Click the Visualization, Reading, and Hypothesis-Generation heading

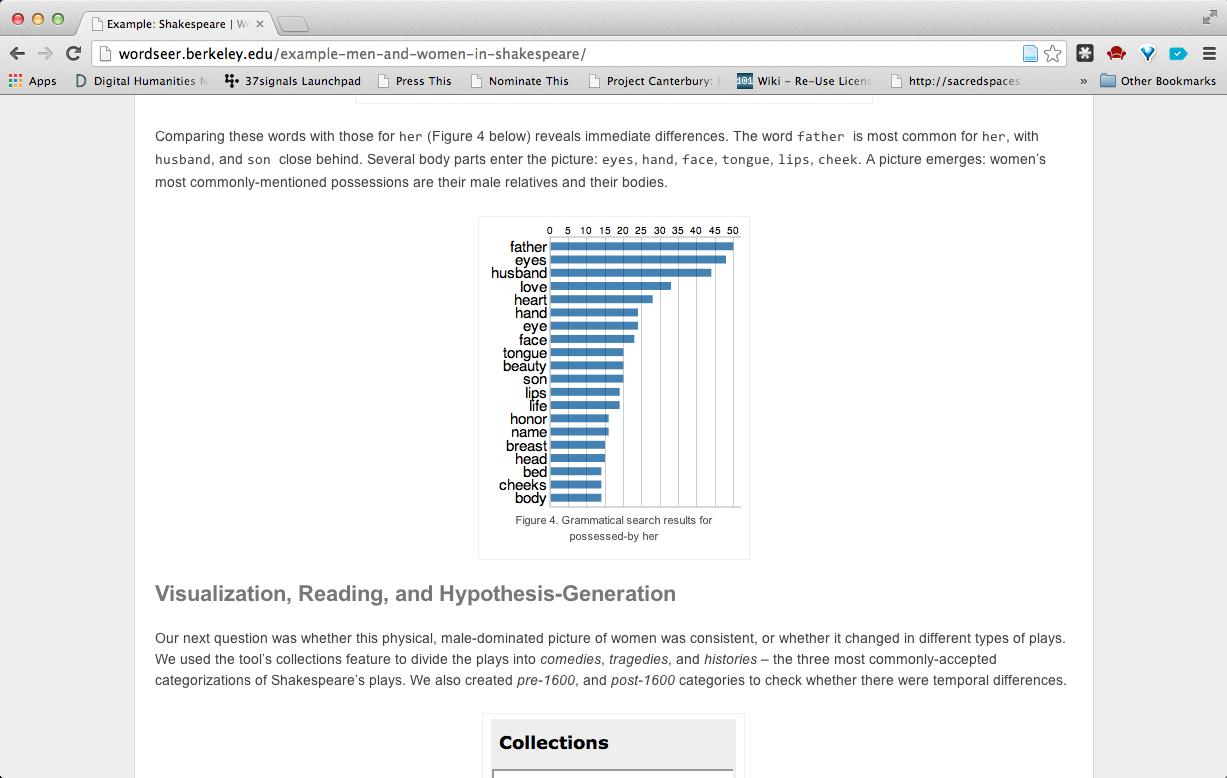pos(415,594)
